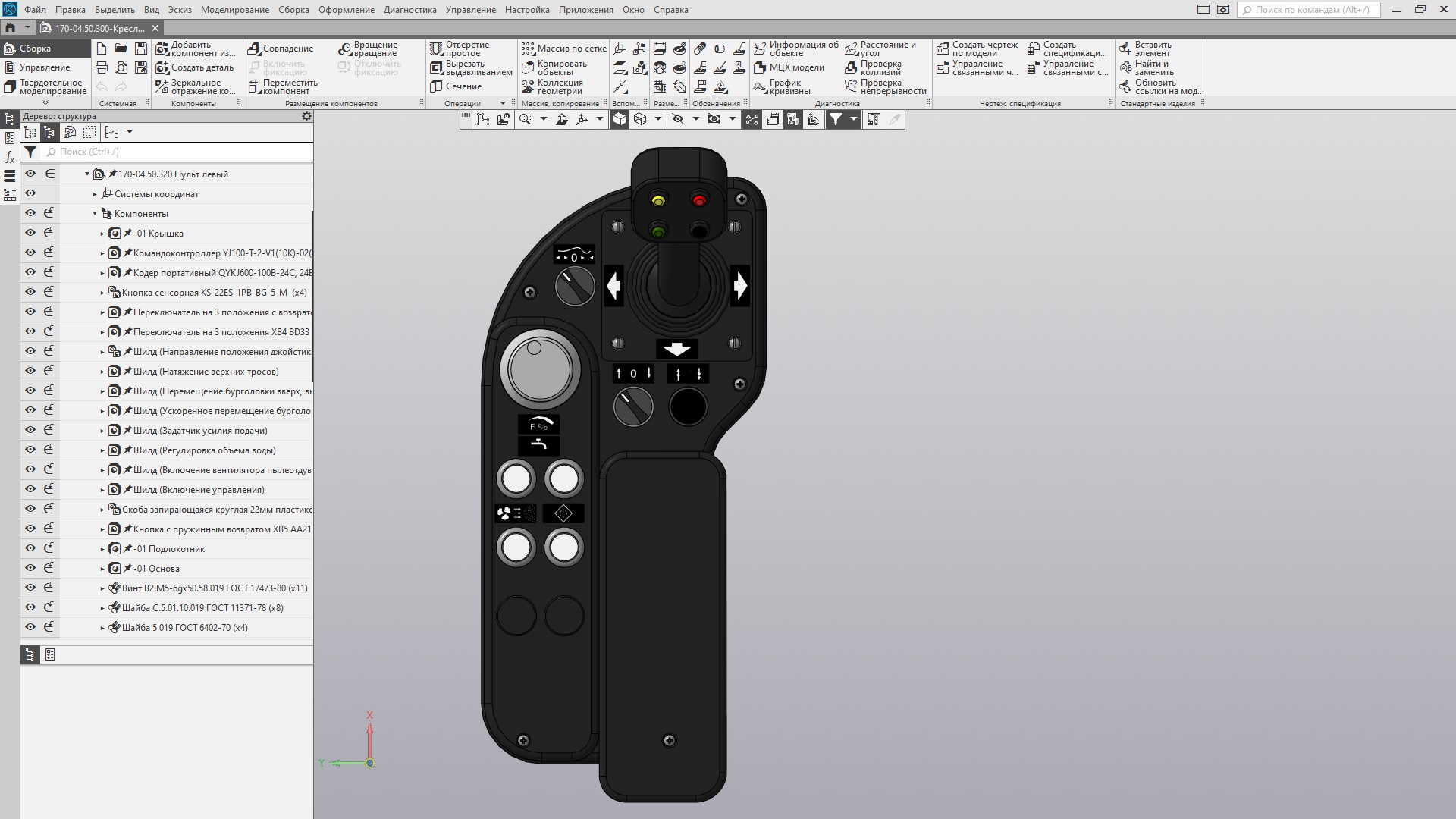Open tree panel settings gear

pos(306,116)
